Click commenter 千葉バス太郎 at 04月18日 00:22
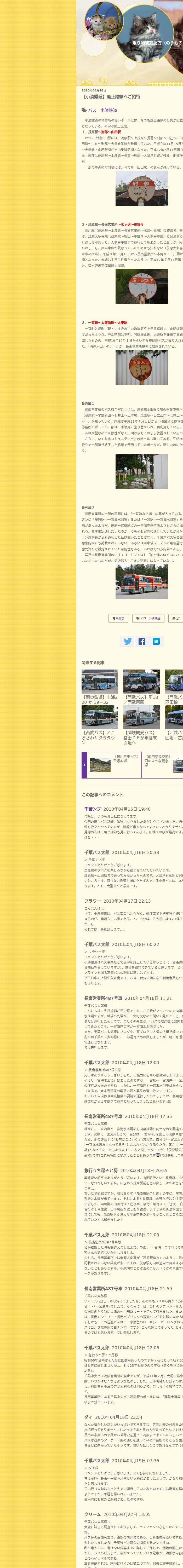This screenshot has width=183, height=1568. click(97, 944)
